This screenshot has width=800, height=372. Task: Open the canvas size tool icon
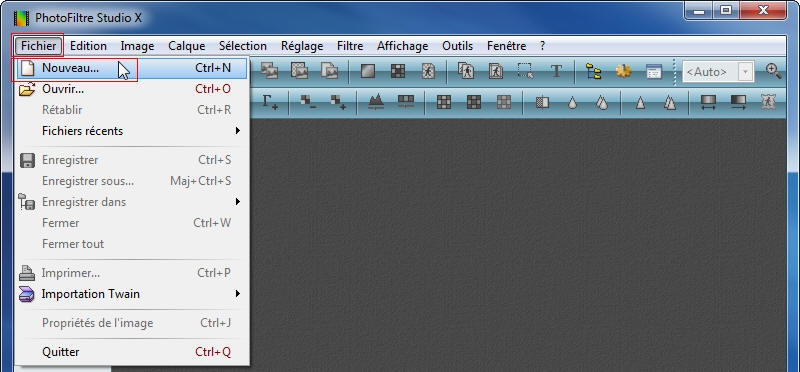496,71
